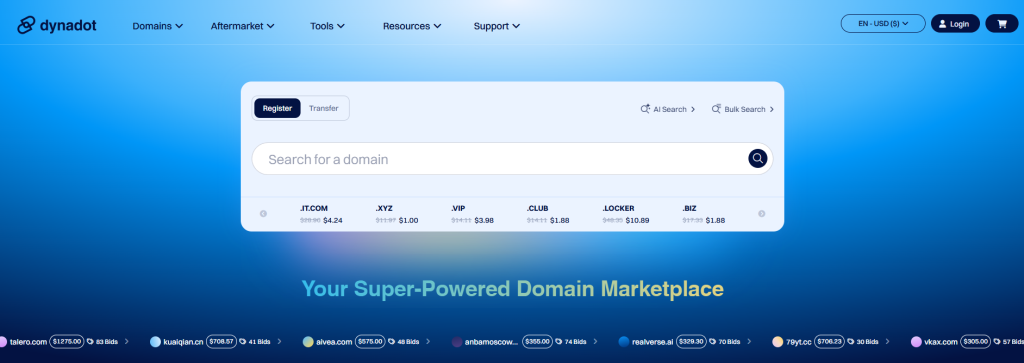Click chevron after talero.com bids

(127, 341)
